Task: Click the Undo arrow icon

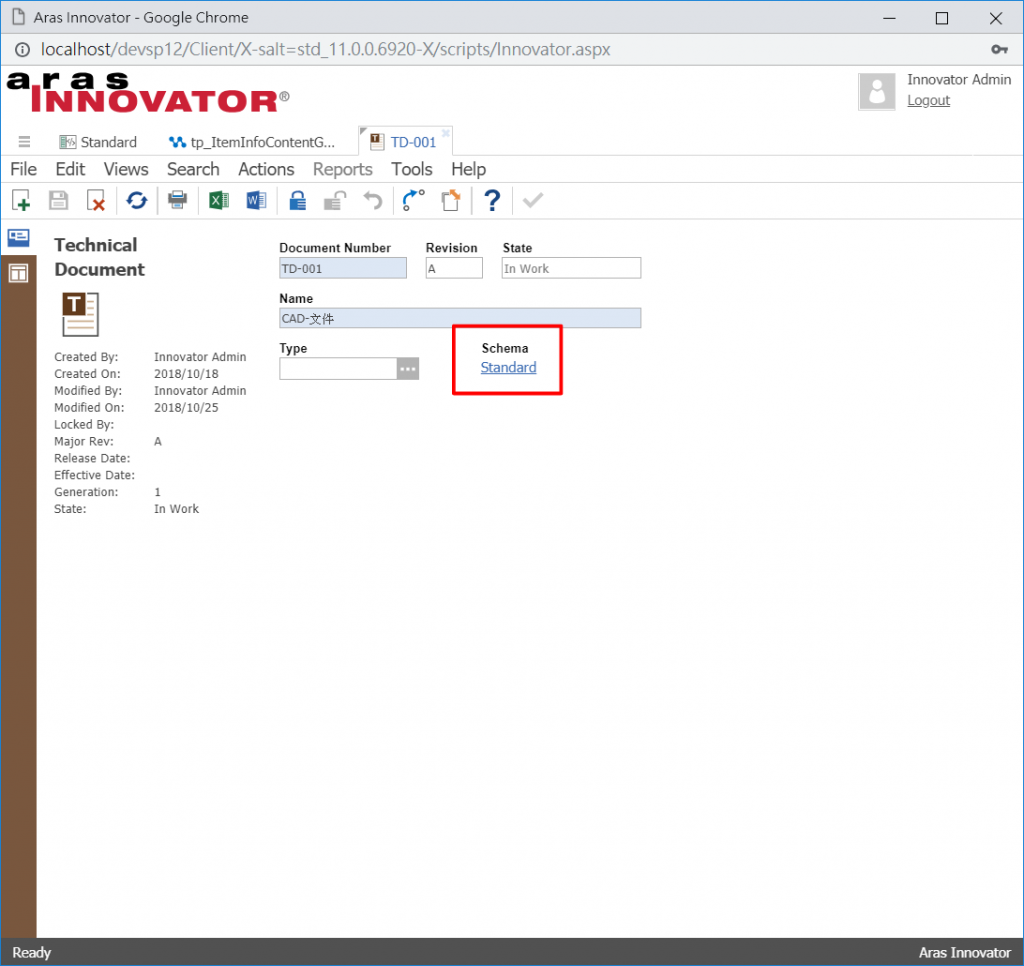Action: click(x=373, y=201)
